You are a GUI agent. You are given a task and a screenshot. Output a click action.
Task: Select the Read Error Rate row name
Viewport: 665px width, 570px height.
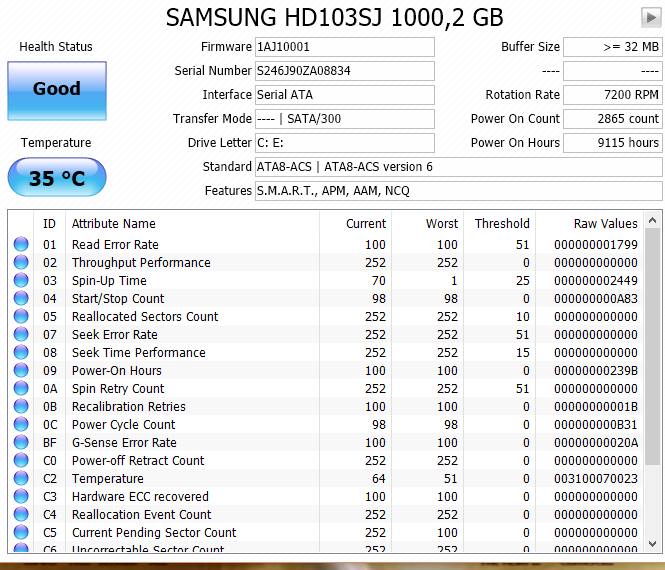[115, 245]
